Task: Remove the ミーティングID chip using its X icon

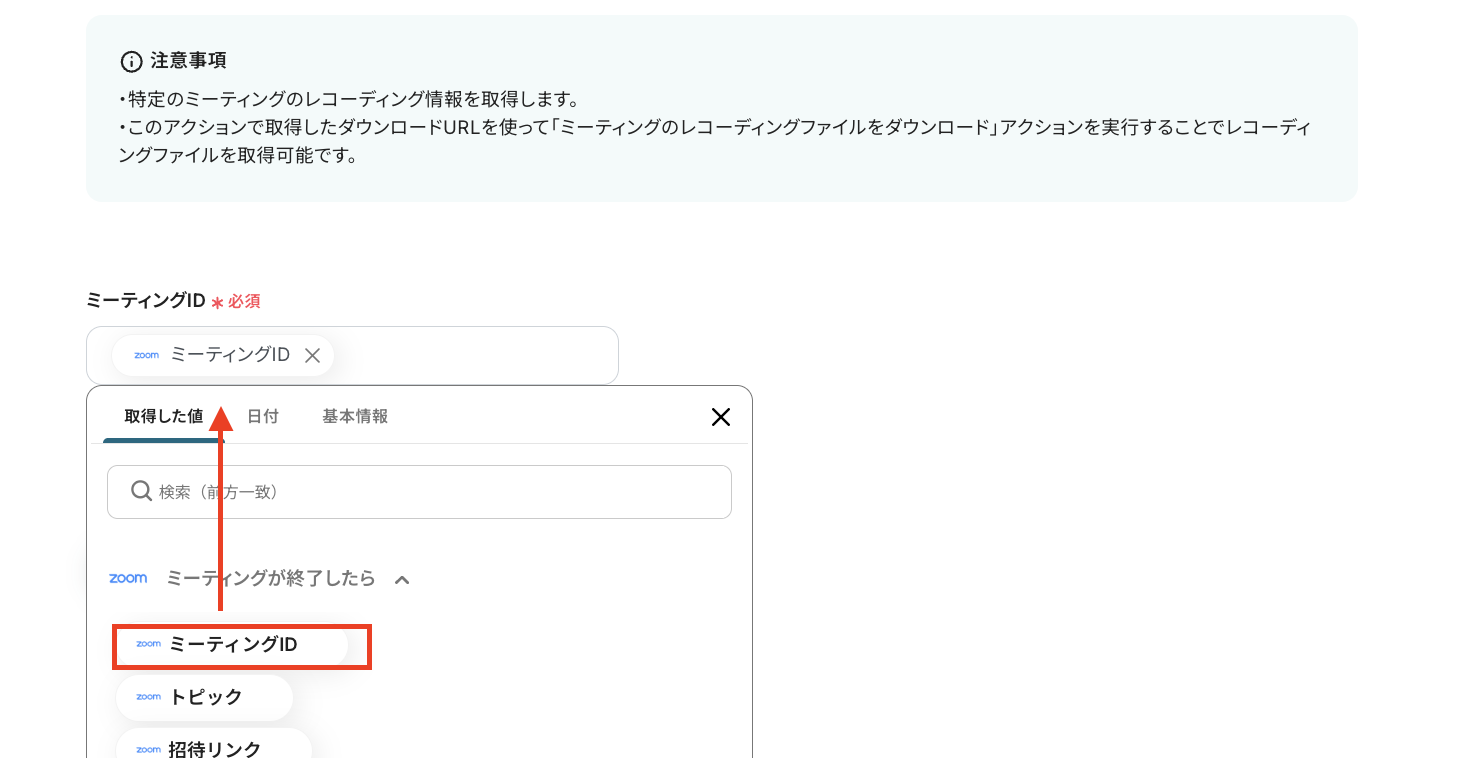Action: (313, 355)
